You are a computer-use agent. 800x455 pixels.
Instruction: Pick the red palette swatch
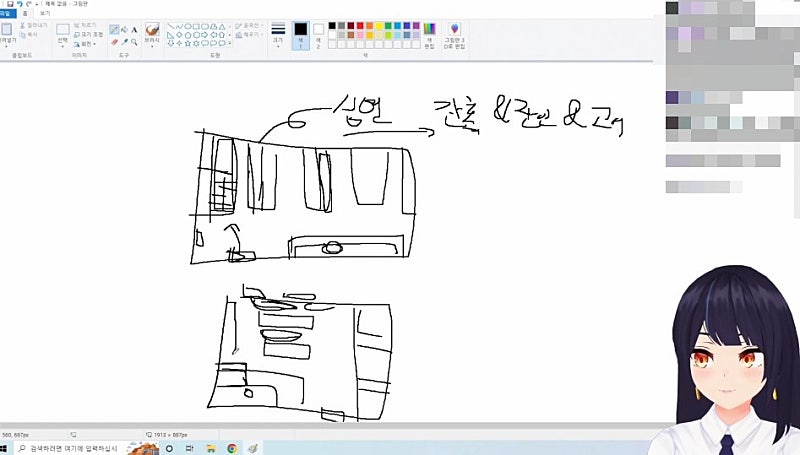(x=360, y=26)
